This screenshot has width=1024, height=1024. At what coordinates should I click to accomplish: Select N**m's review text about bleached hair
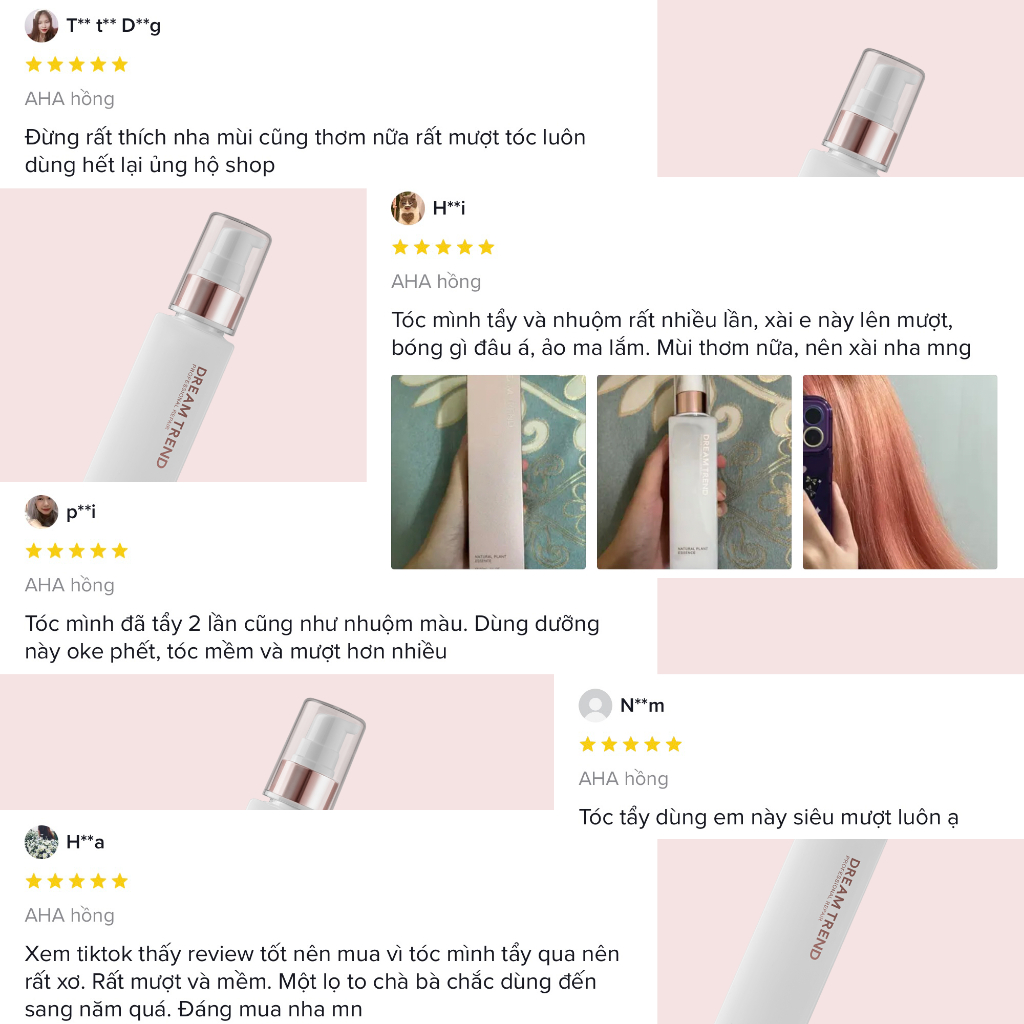pos(769,818)
